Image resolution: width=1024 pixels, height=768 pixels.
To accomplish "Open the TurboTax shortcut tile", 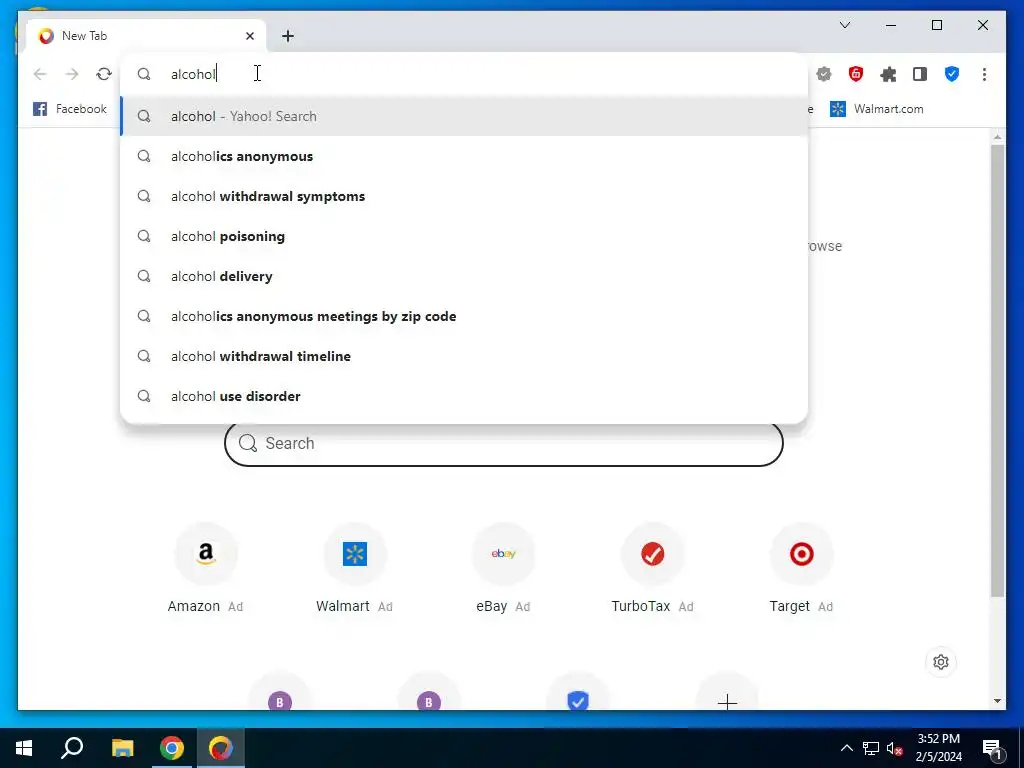I will pyautogui.click(x=652, y=568).
